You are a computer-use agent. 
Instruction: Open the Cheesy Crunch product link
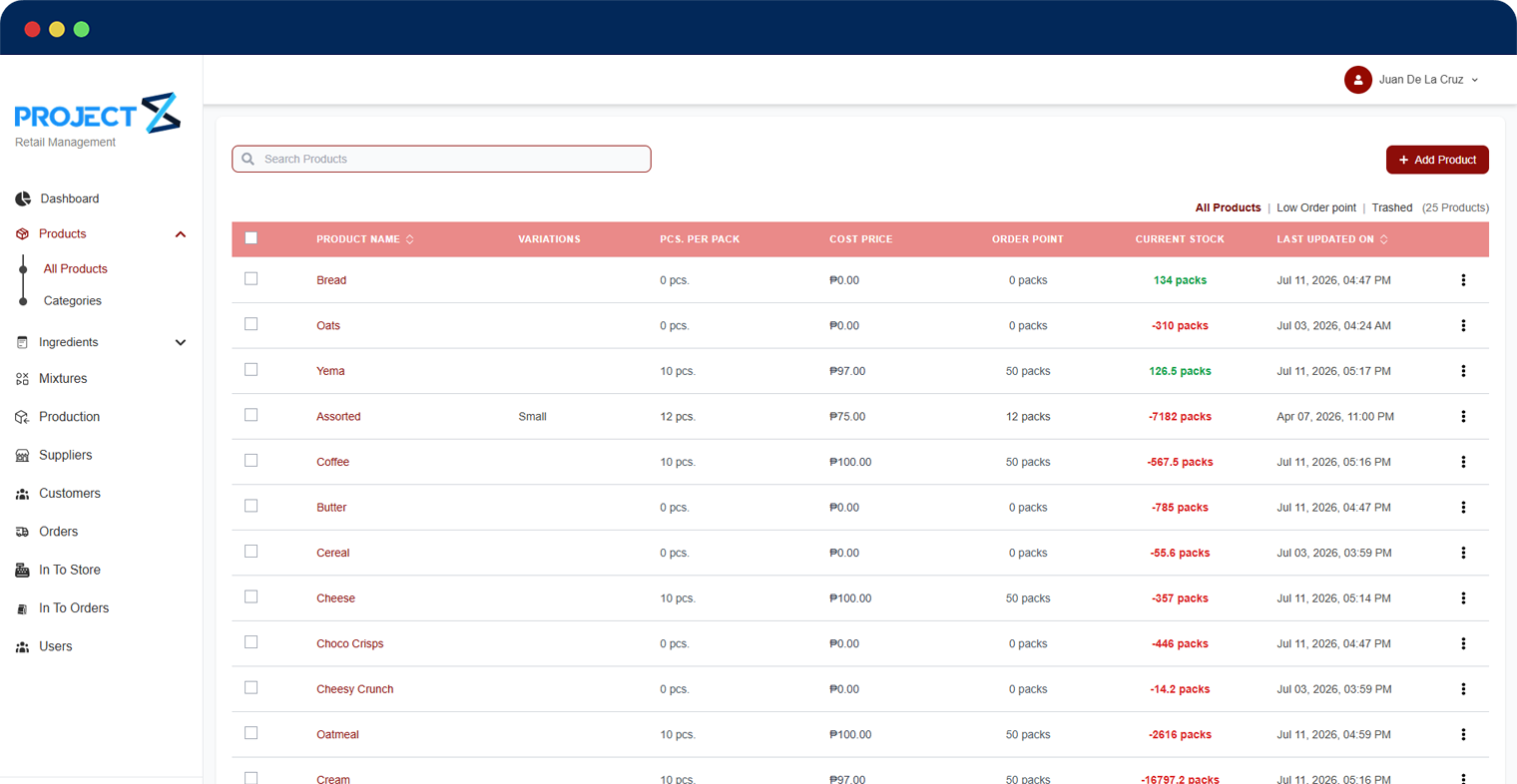coord(355,689)
